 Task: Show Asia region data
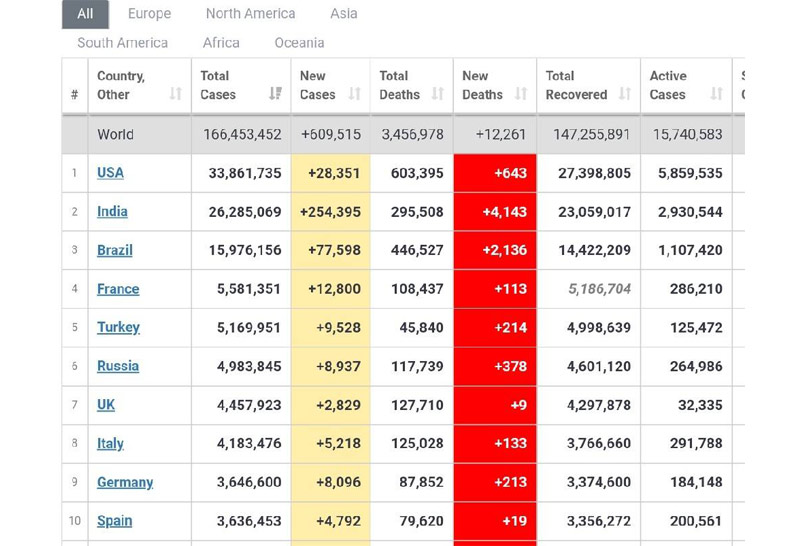click(x=343, y=14)
